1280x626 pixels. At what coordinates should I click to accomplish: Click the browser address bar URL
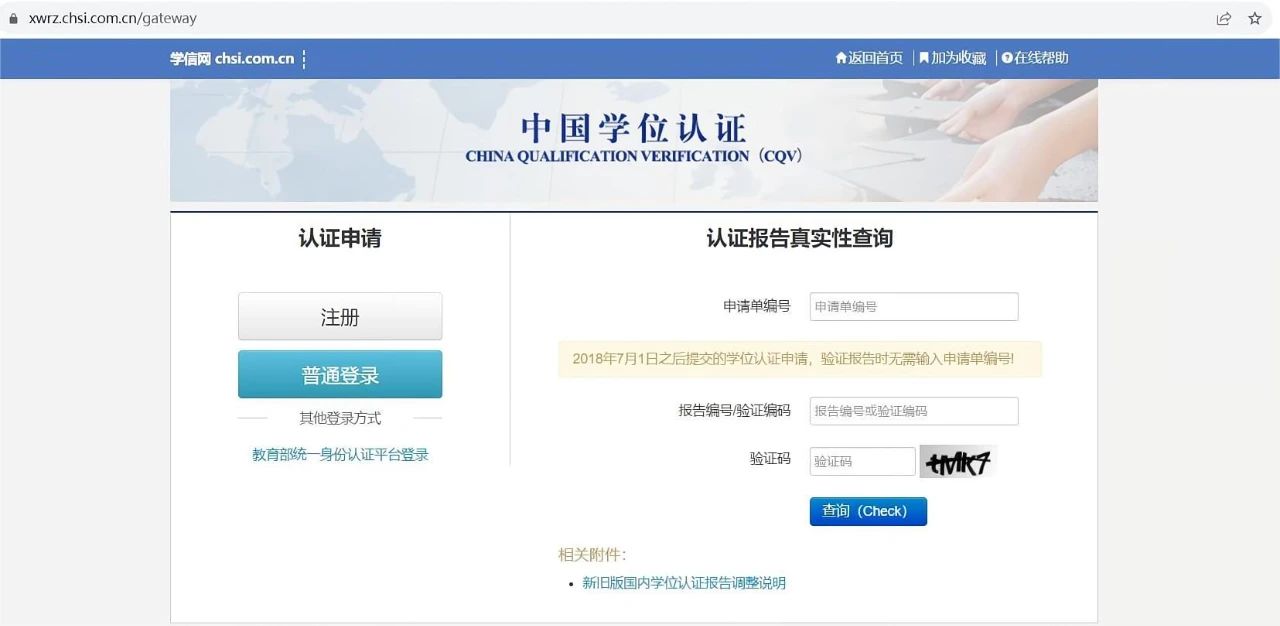[113, 18]
